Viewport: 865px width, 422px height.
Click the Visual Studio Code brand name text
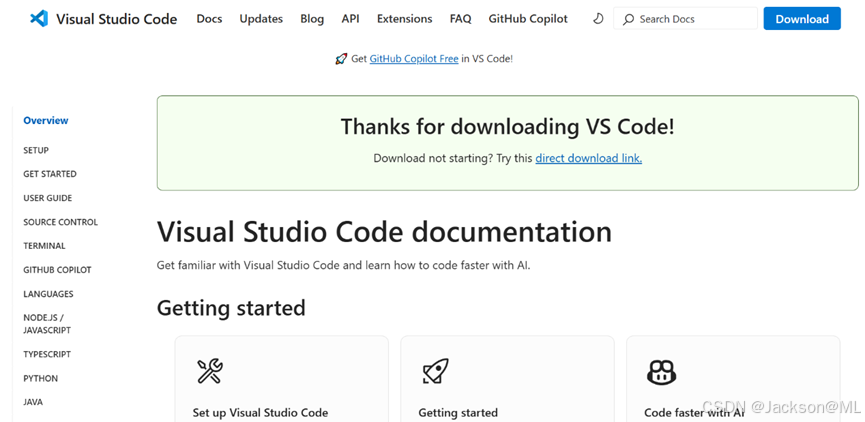116,19
